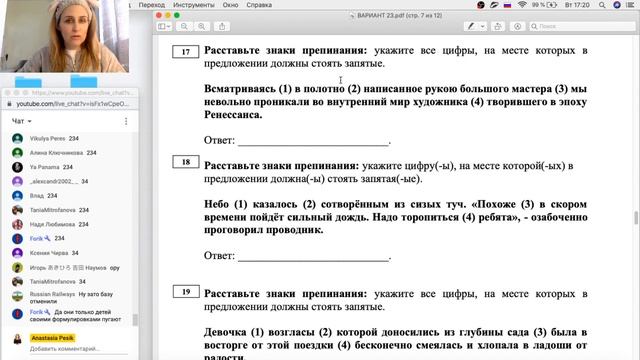Focus the Preview search field
This screenshot has width=640, height=360.
pos(582,27)
